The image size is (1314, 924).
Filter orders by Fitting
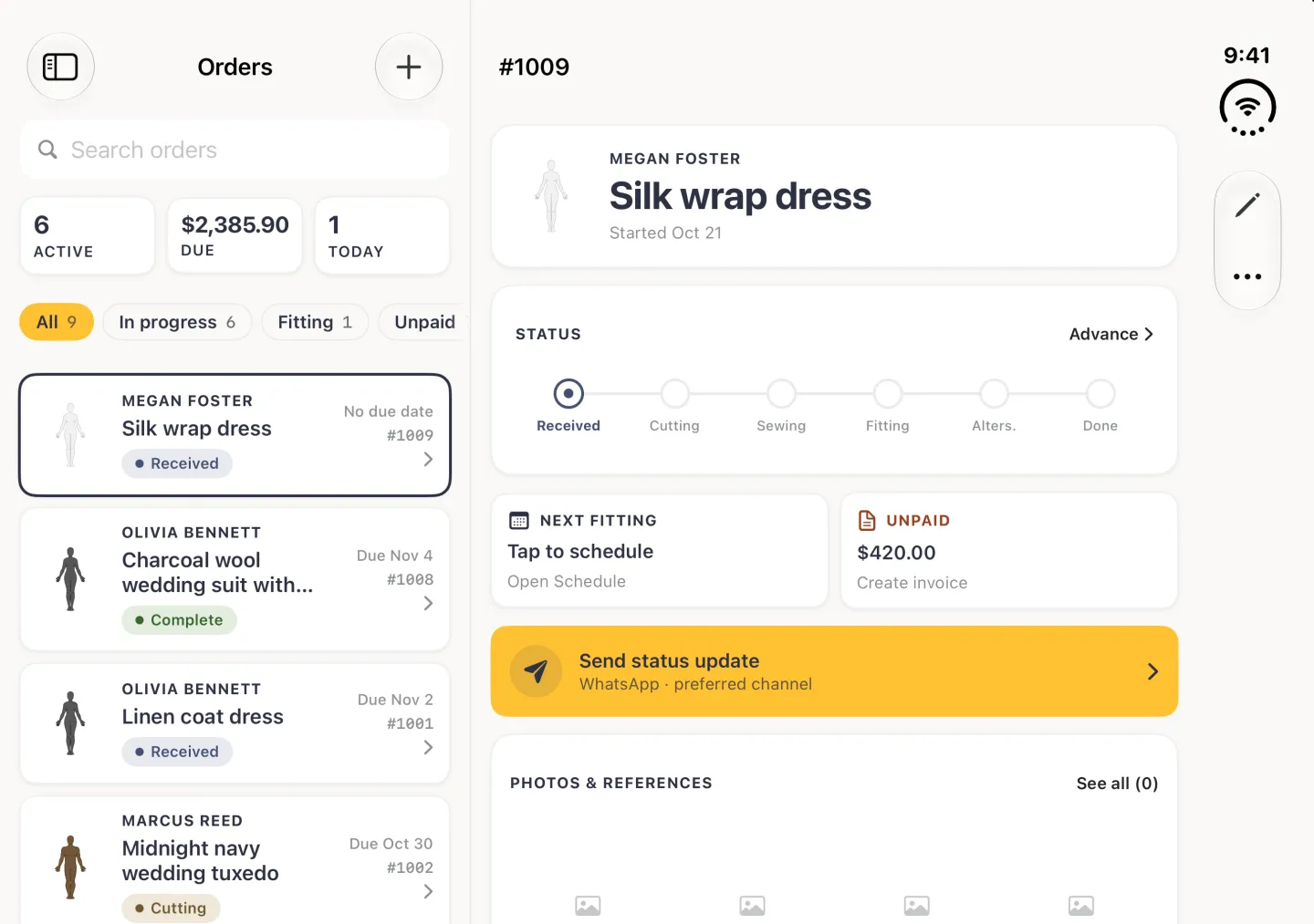coord(315,322)
